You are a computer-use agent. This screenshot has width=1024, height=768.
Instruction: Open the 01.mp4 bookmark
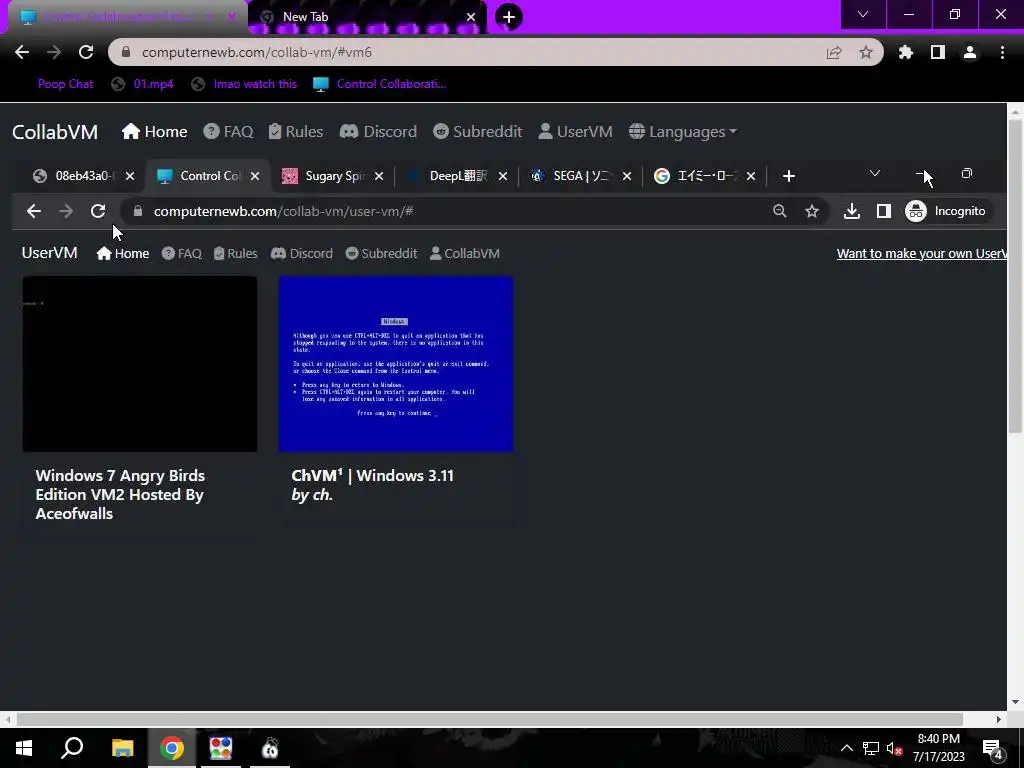tap(143, 84)
